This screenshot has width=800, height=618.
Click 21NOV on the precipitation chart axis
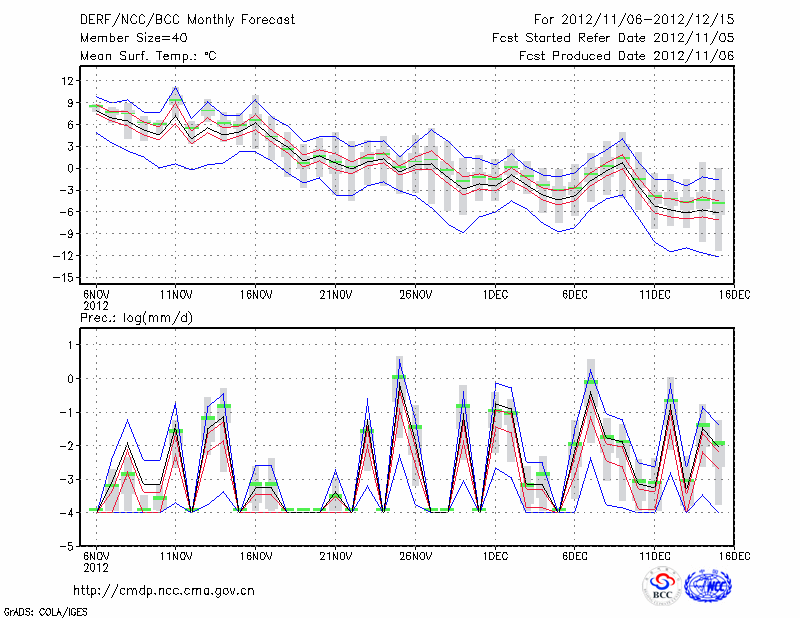[336, 555]
